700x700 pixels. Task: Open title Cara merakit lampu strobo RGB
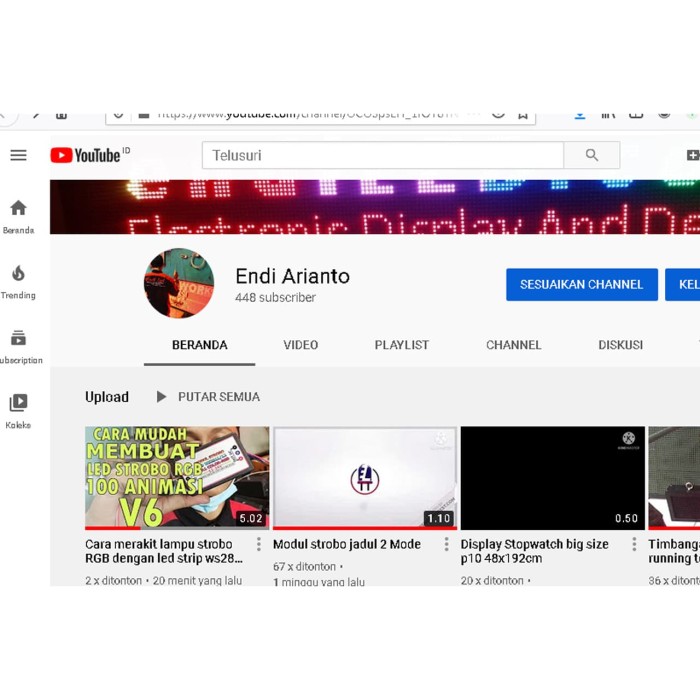(x=164, y=551)
